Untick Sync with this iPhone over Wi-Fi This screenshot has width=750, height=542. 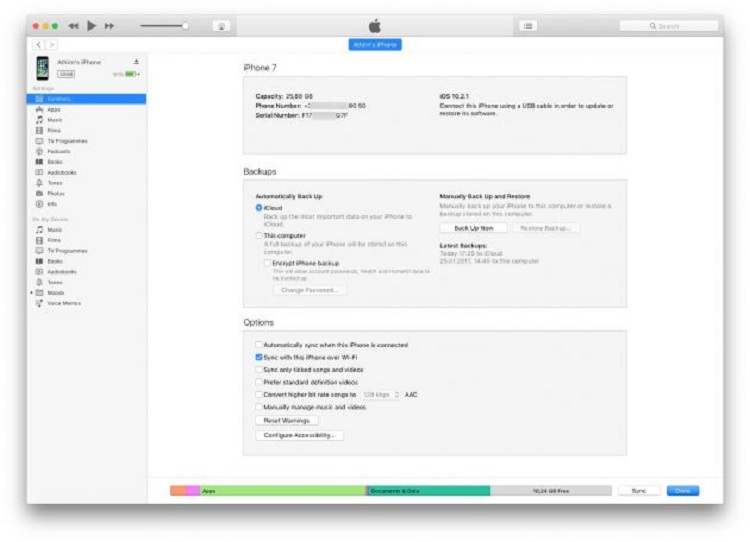(x=258, y=356)
